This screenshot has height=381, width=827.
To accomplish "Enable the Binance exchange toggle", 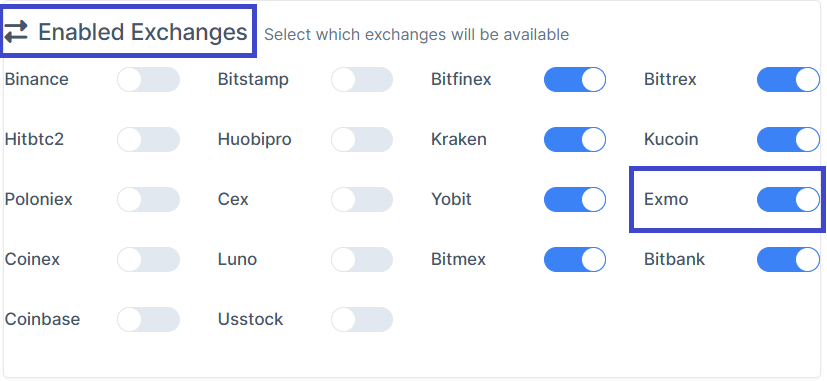I will point(148,80).
